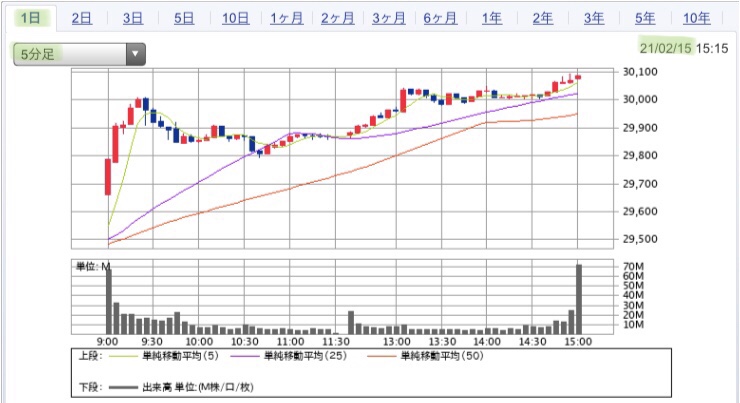Click the 30,000 price axis label

(640, 99)
